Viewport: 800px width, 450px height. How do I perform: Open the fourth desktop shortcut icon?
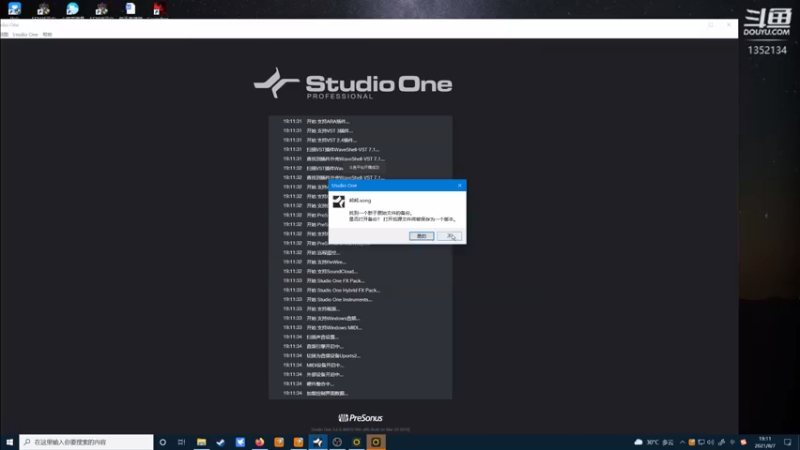tap(102, 9)
